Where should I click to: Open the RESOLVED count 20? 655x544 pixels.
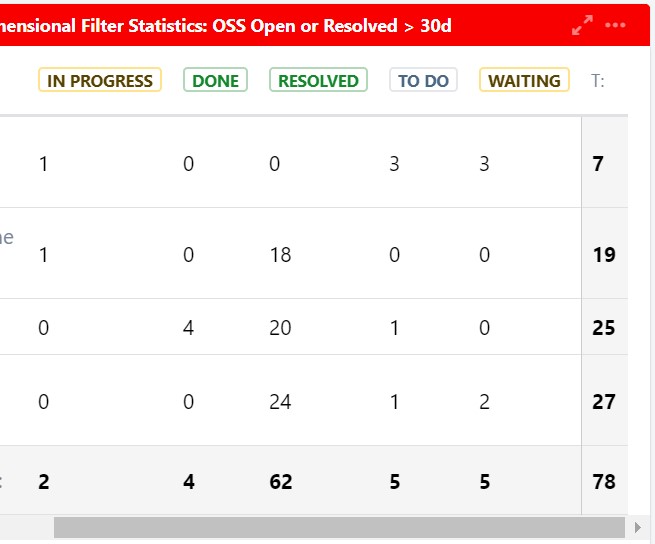(280, 328)
